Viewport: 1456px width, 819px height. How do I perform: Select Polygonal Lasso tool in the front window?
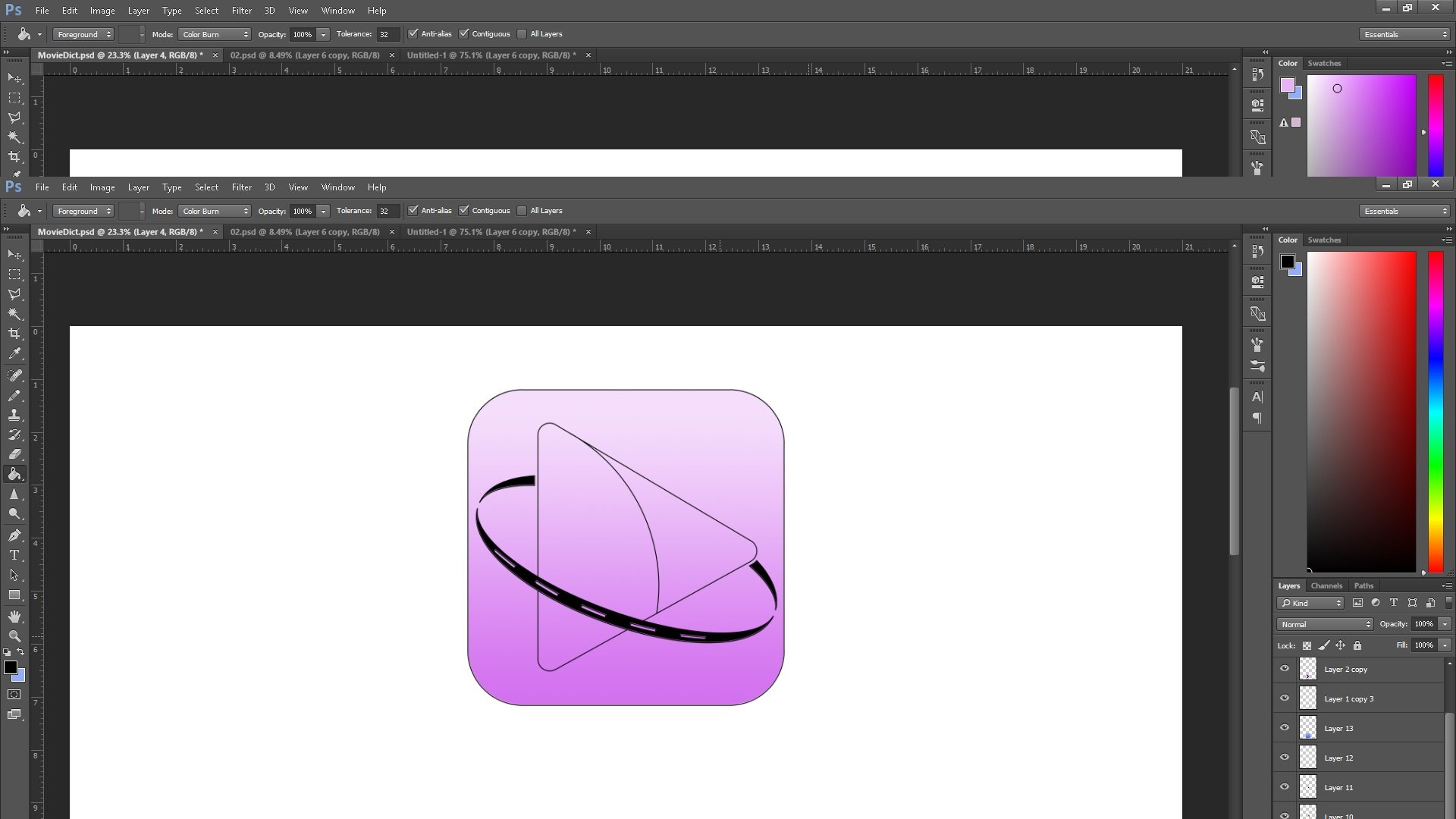pyautogui.click(x=14, y=294)
